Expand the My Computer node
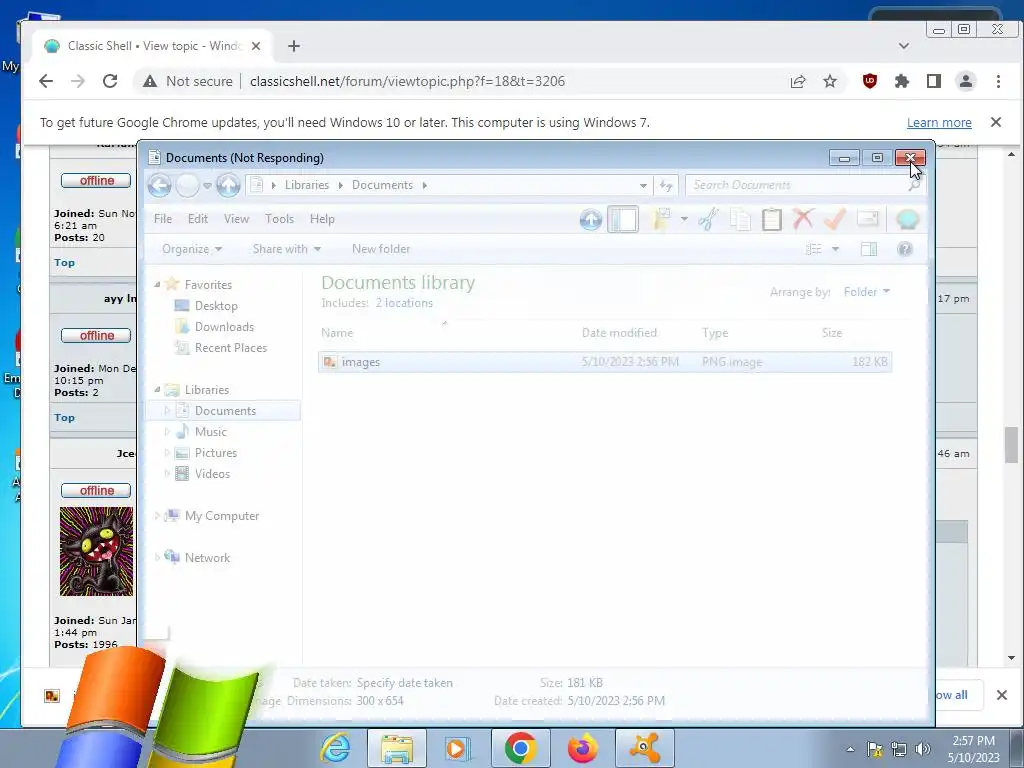The height and width of the screenshot is (768, 1024). click(x=157, y=516)
